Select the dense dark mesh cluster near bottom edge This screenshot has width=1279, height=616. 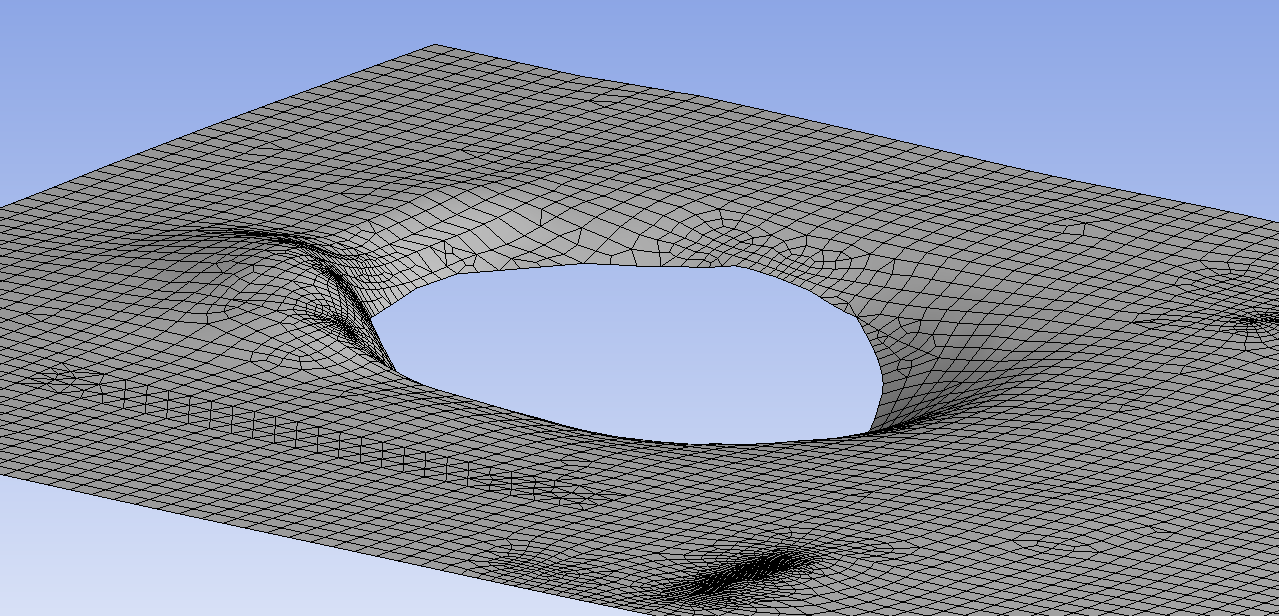753,571
